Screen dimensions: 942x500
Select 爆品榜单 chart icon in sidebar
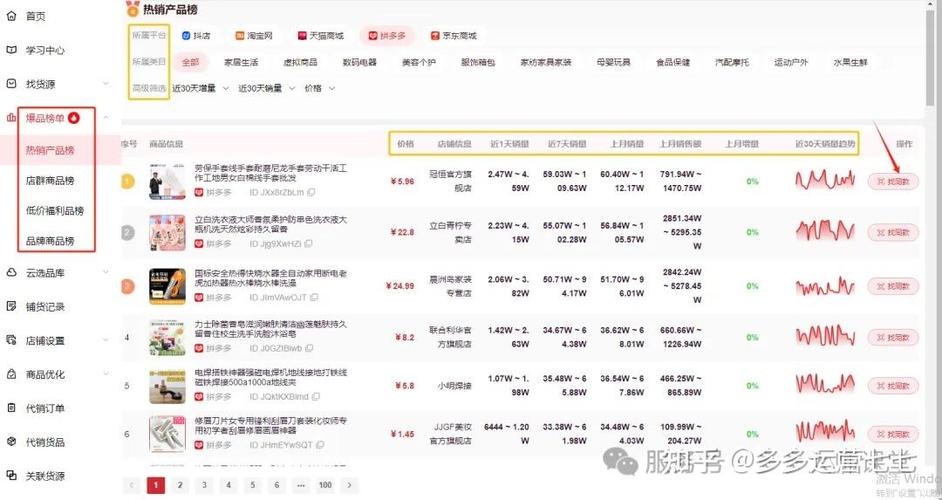(x=11, y=118)
